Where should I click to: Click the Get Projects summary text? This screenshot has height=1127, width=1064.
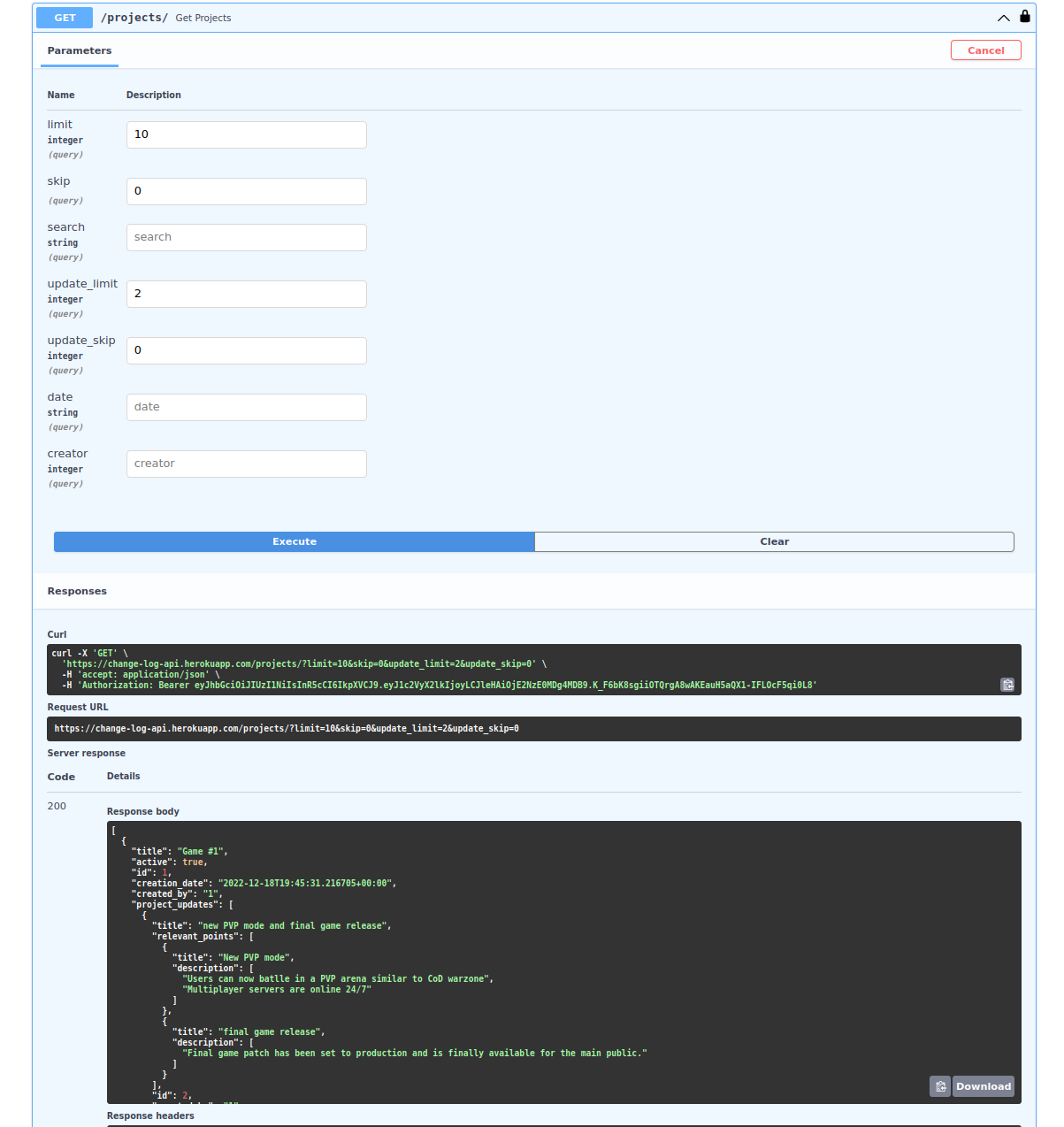pos(203,18)
